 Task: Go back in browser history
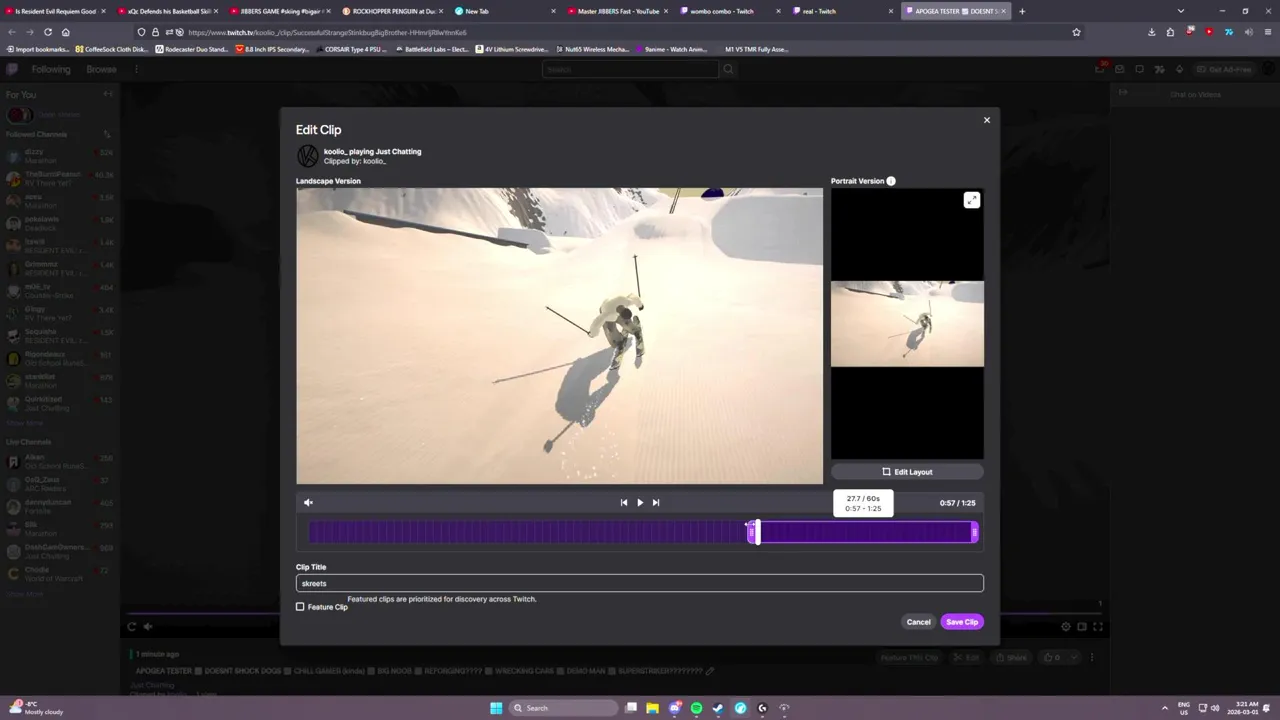click(12, 32)
